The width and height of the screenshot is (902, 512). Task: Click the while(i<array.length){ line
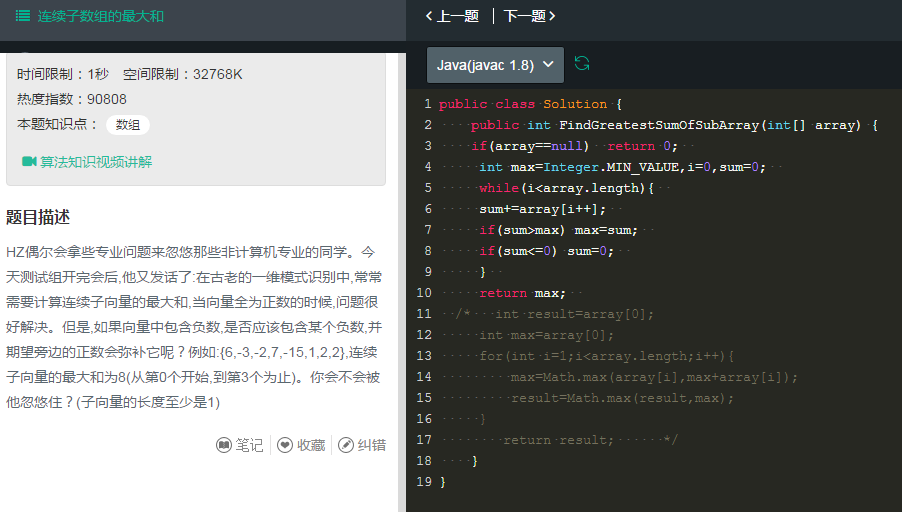tap(567, 188)
